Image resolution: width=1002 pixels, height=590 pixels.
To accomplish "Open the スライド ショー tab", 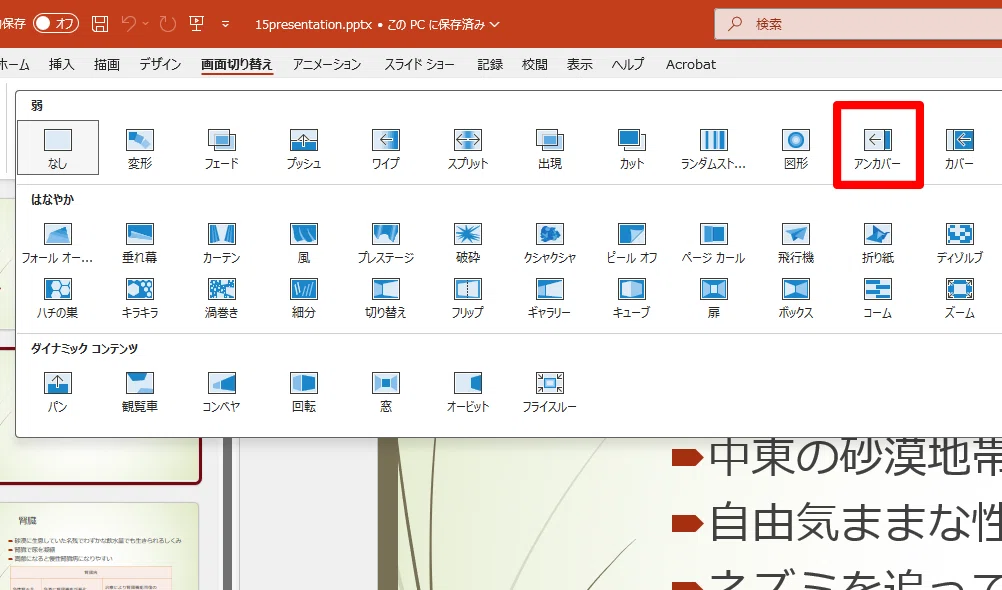I will [x=419, y=65].
